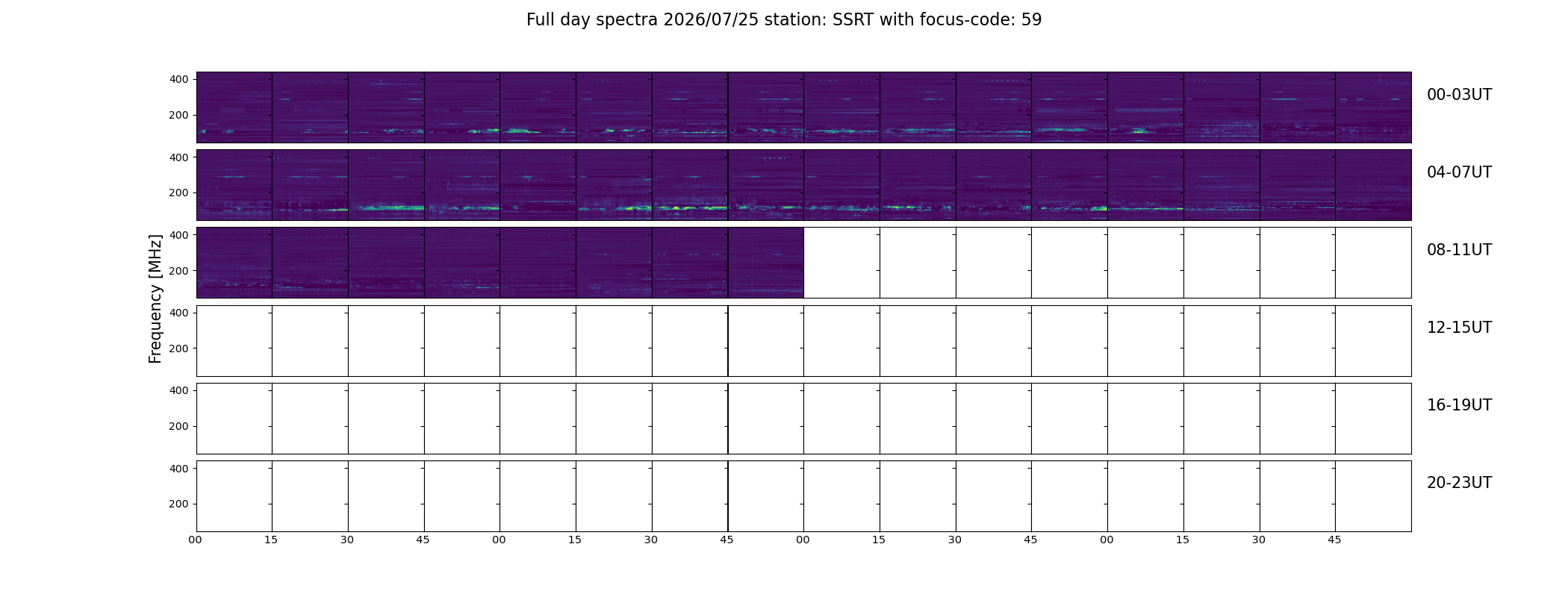
Task: Click the last filled segment in 08-11UT row
Action: (x=766, y=263)
